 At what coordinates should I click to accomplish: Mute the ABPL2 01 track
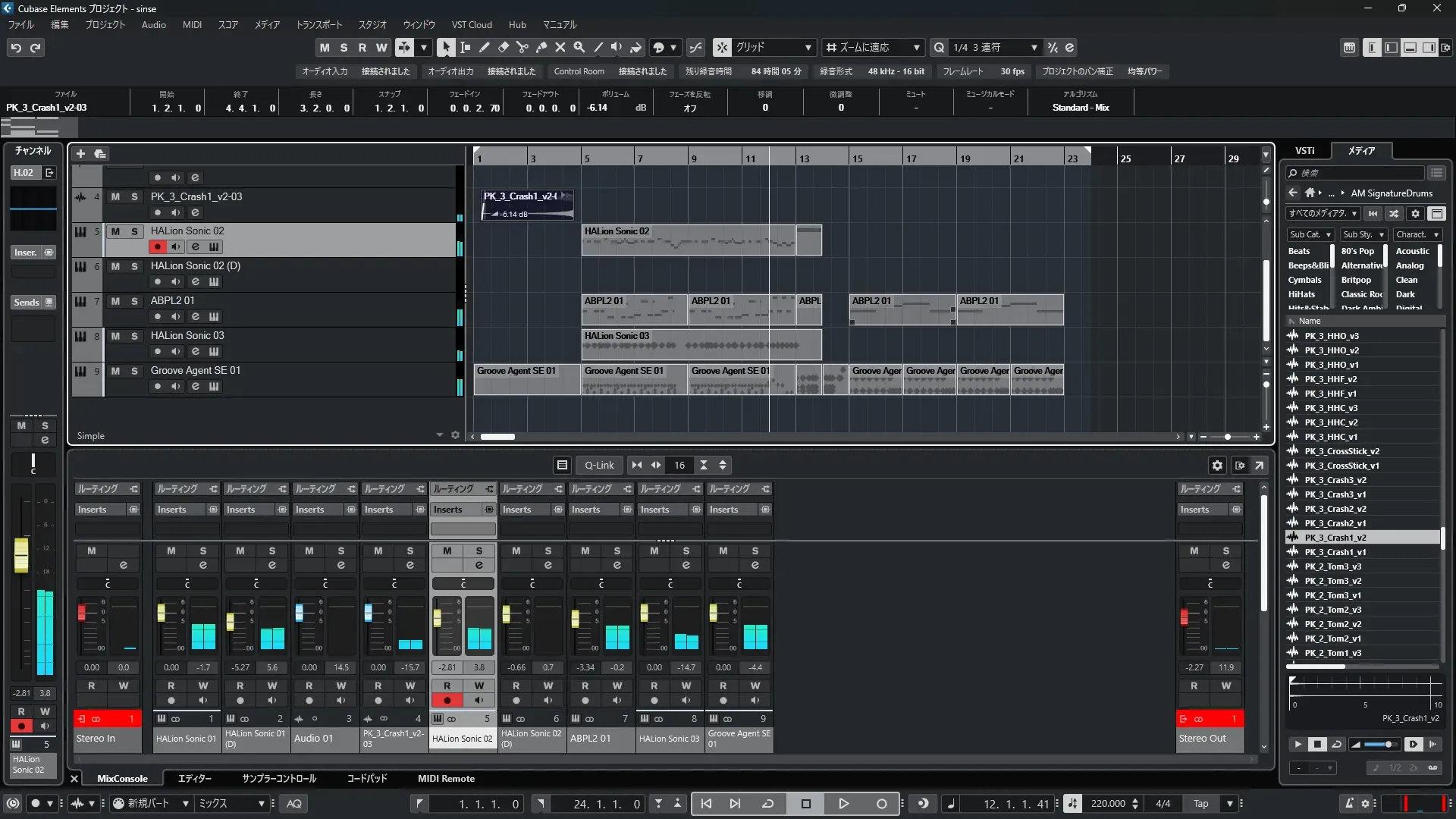click(115, 301)
